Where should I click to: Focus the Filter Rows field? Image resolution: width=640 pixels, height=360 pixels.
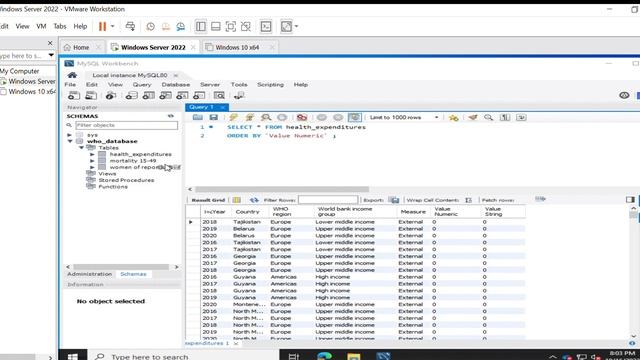click(328, 200)
